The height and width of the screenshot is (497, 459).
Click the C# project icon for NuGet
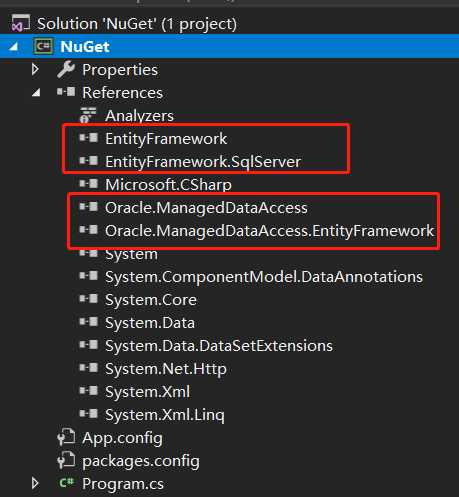pos(43,46)
